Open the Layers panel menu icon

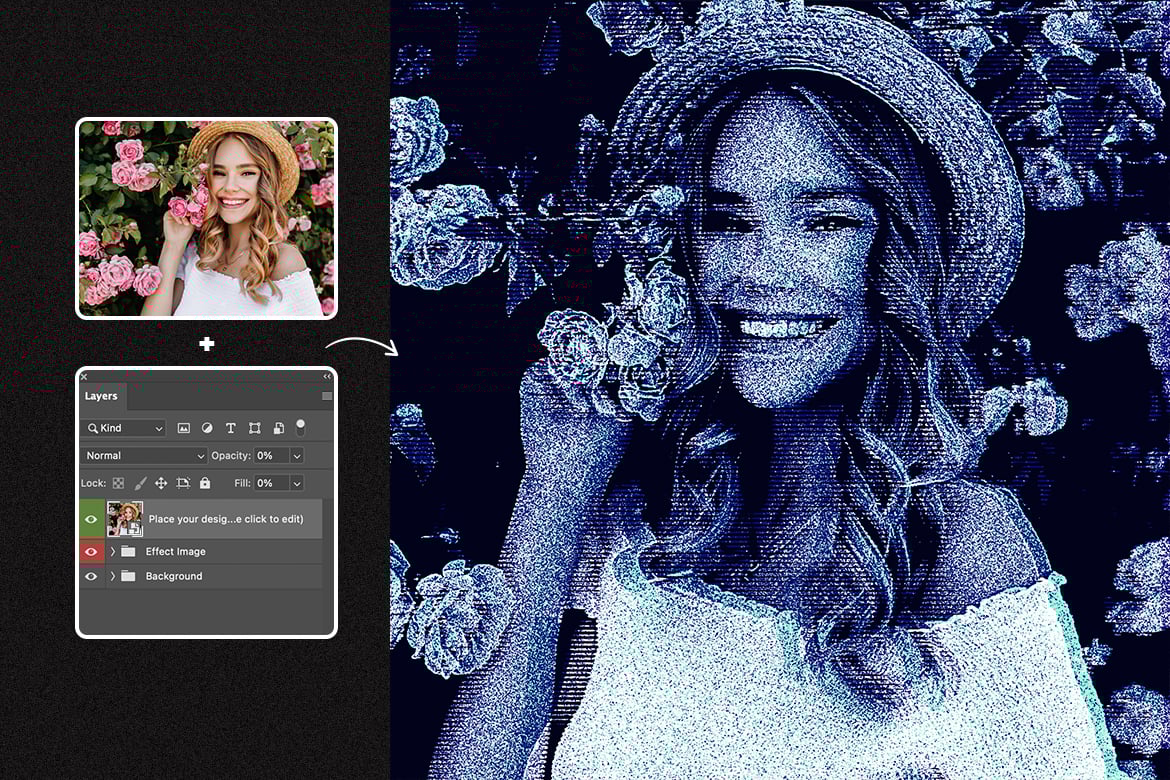[327, 396]
